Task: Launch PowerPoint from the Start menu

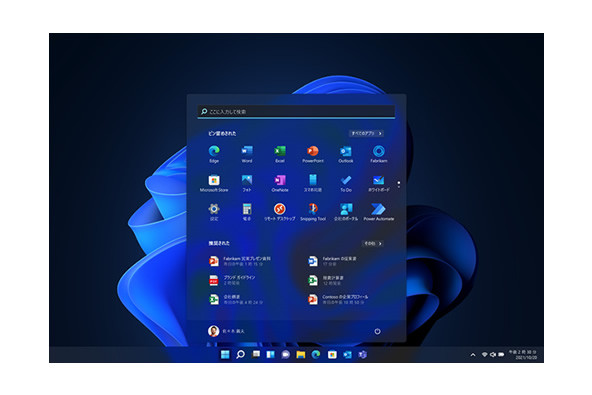Action: coord(313,154)
